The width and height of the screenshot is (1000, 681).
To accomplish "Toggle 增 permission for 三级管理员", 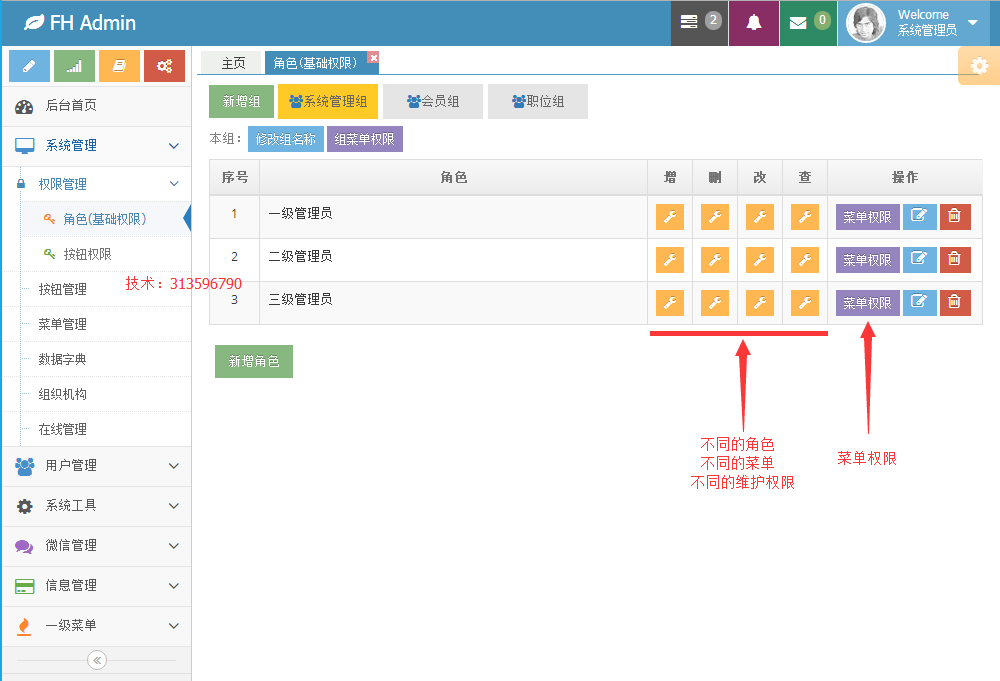I will [x=670, y=303].
